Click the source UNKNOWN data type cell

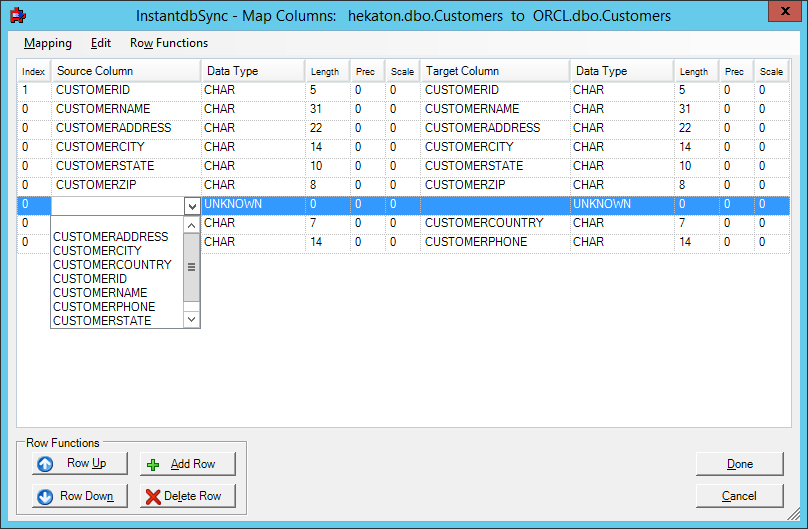click(x=253, y=204)
